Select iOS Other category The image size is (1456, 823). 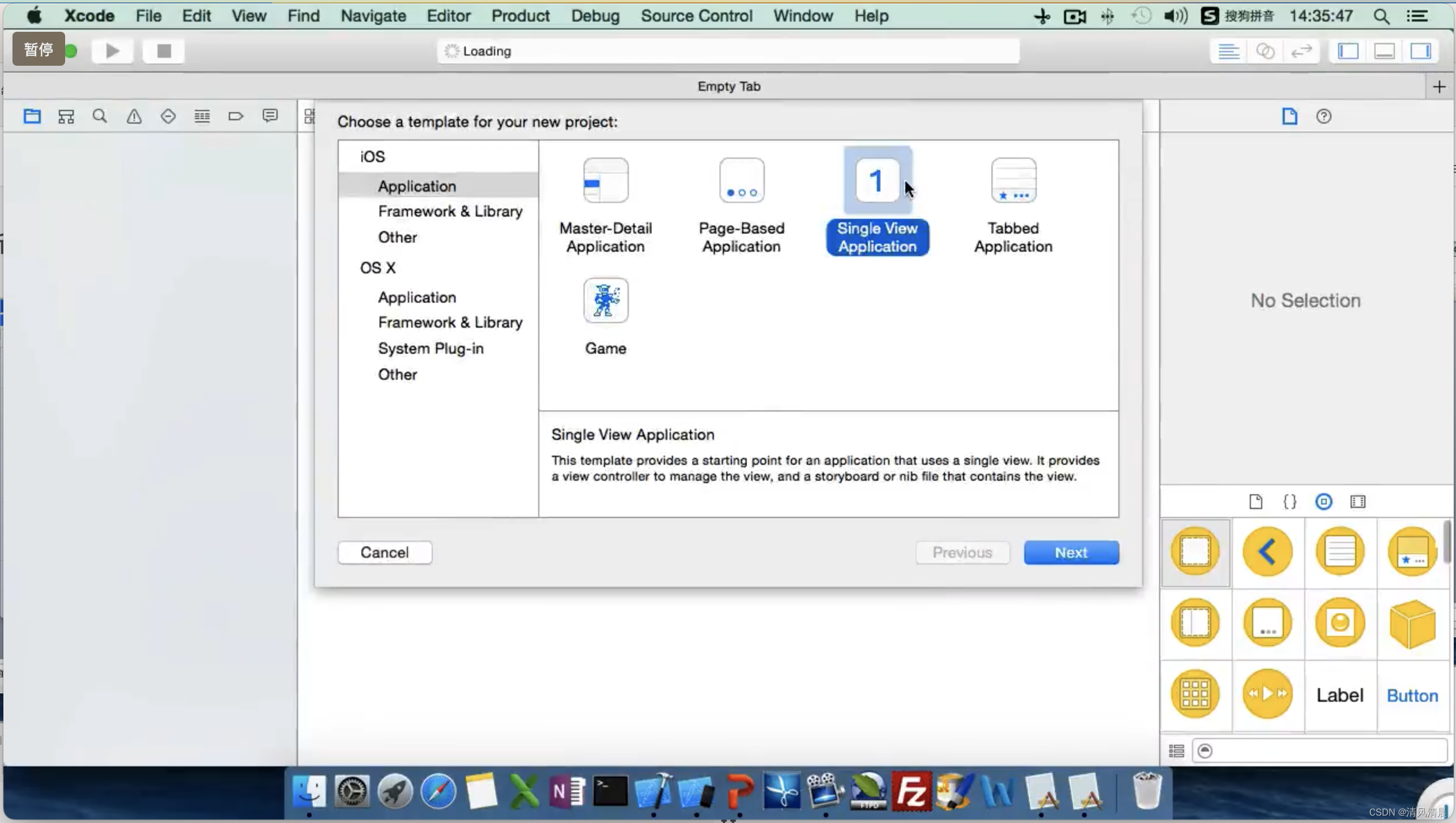click(x=397, y=237)
